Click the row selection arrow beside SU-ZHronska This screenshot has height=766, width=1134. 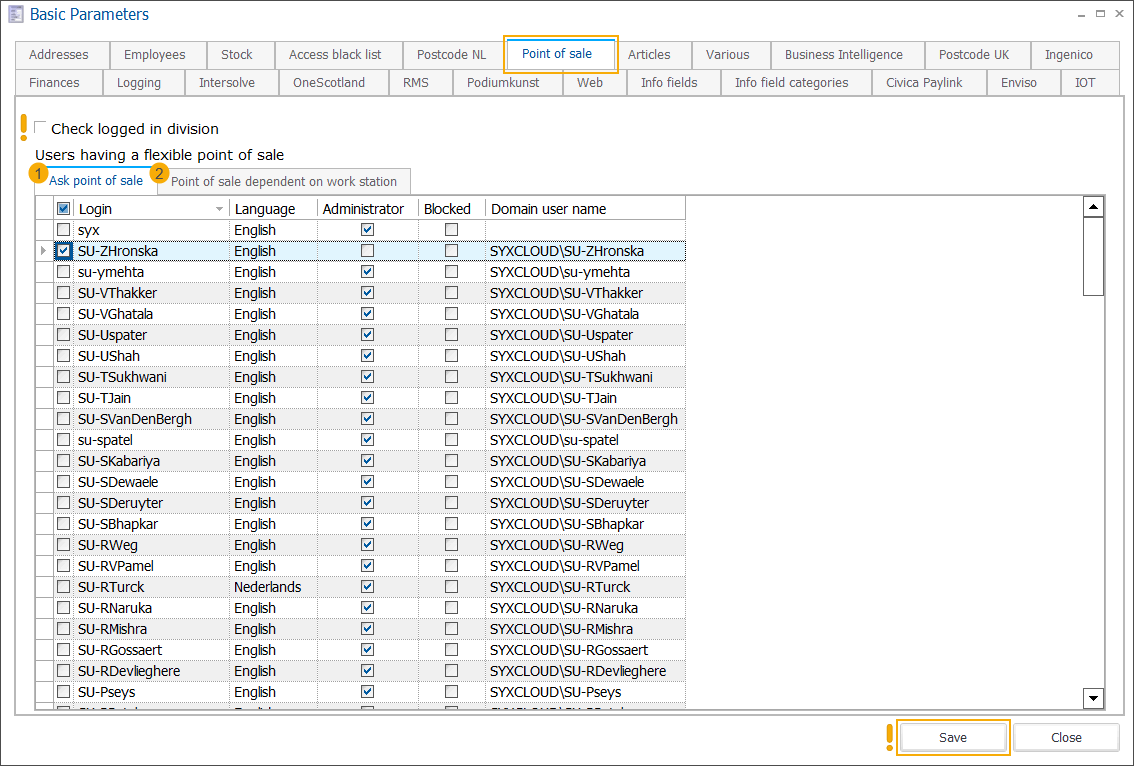(42, 250)
